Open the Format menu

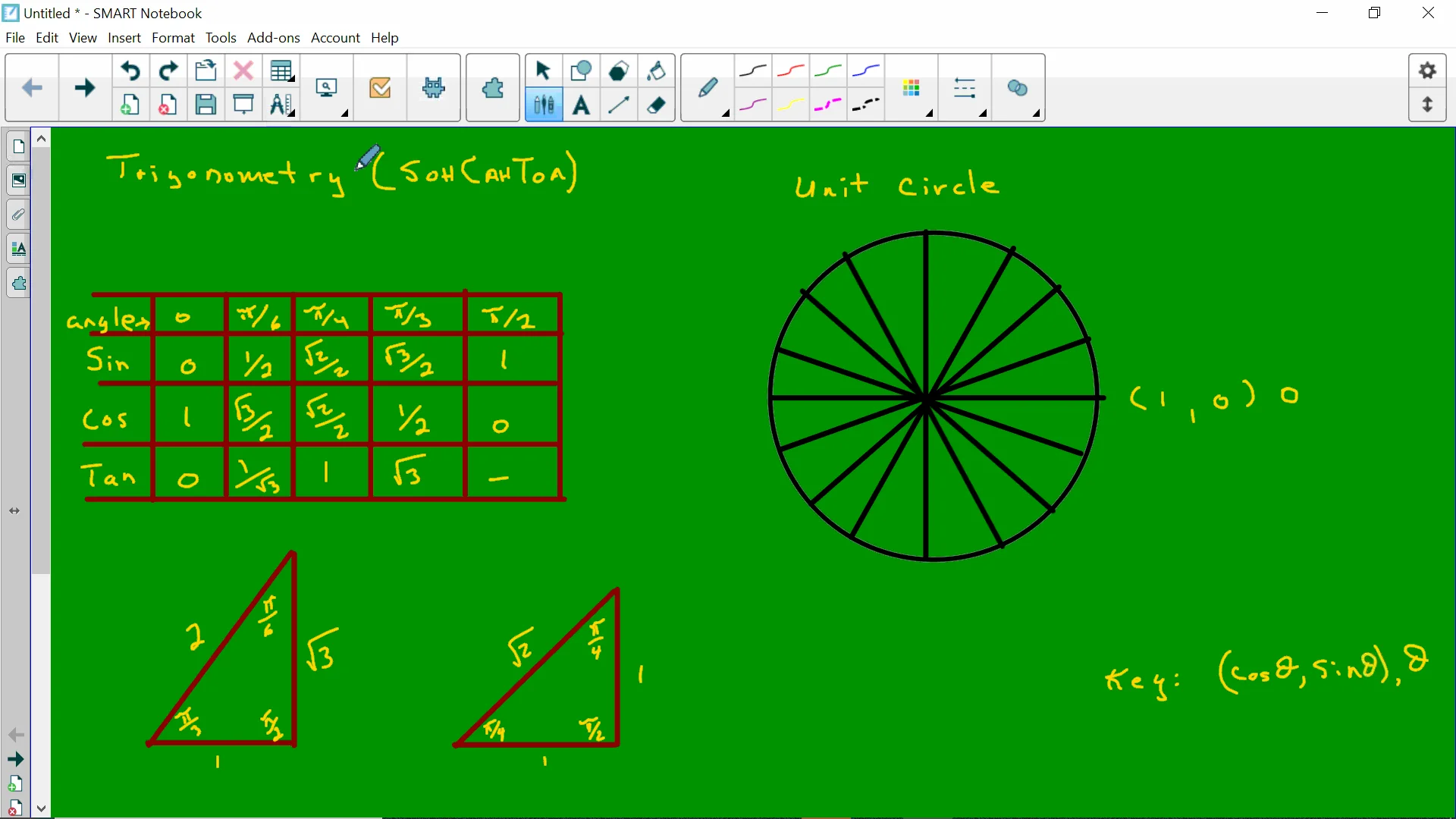pyautogui.click(x=173, y=37)
